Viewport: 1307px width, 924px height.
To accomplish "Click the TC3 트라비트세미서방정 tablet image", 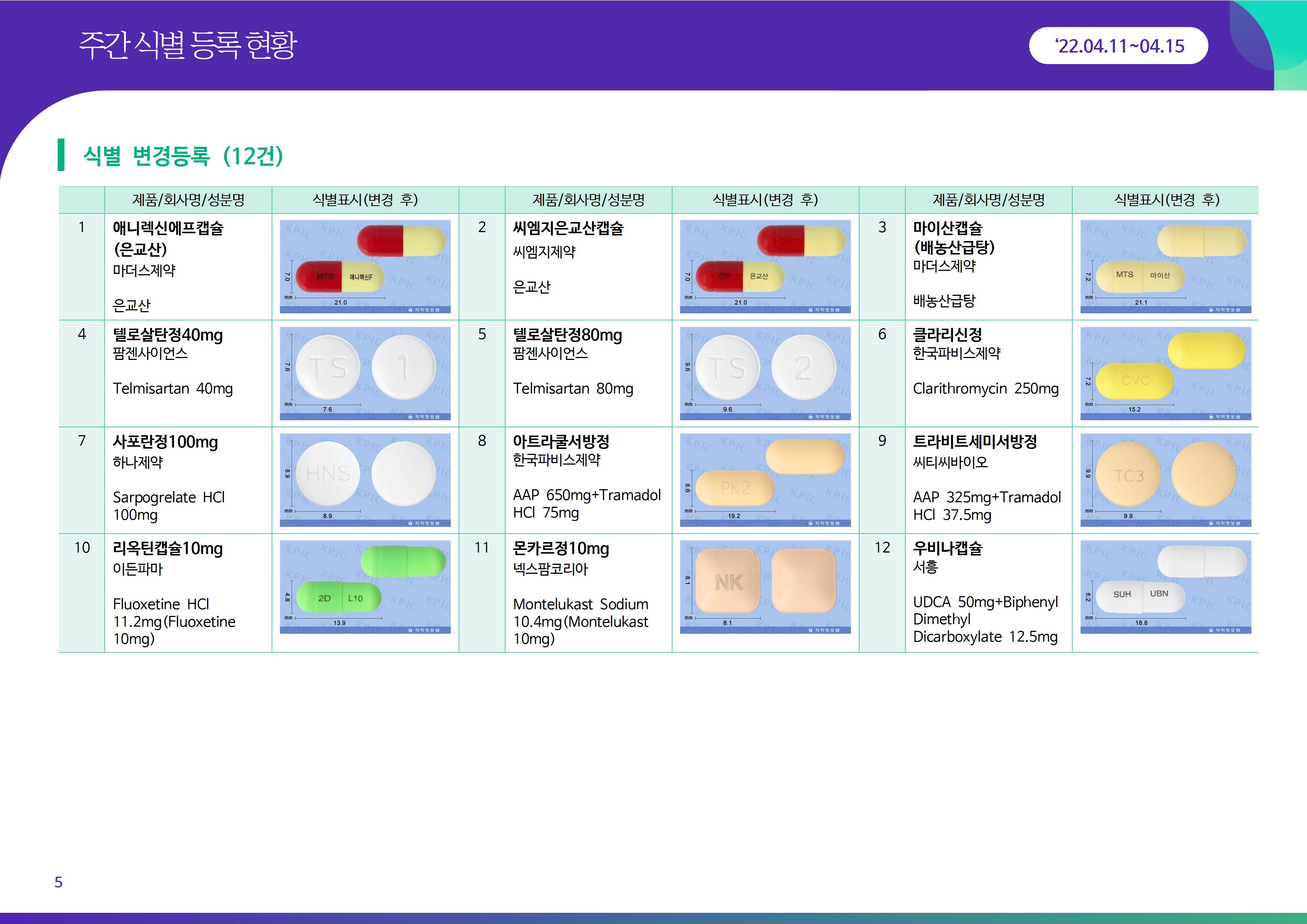I will [x=1165, y=480].
